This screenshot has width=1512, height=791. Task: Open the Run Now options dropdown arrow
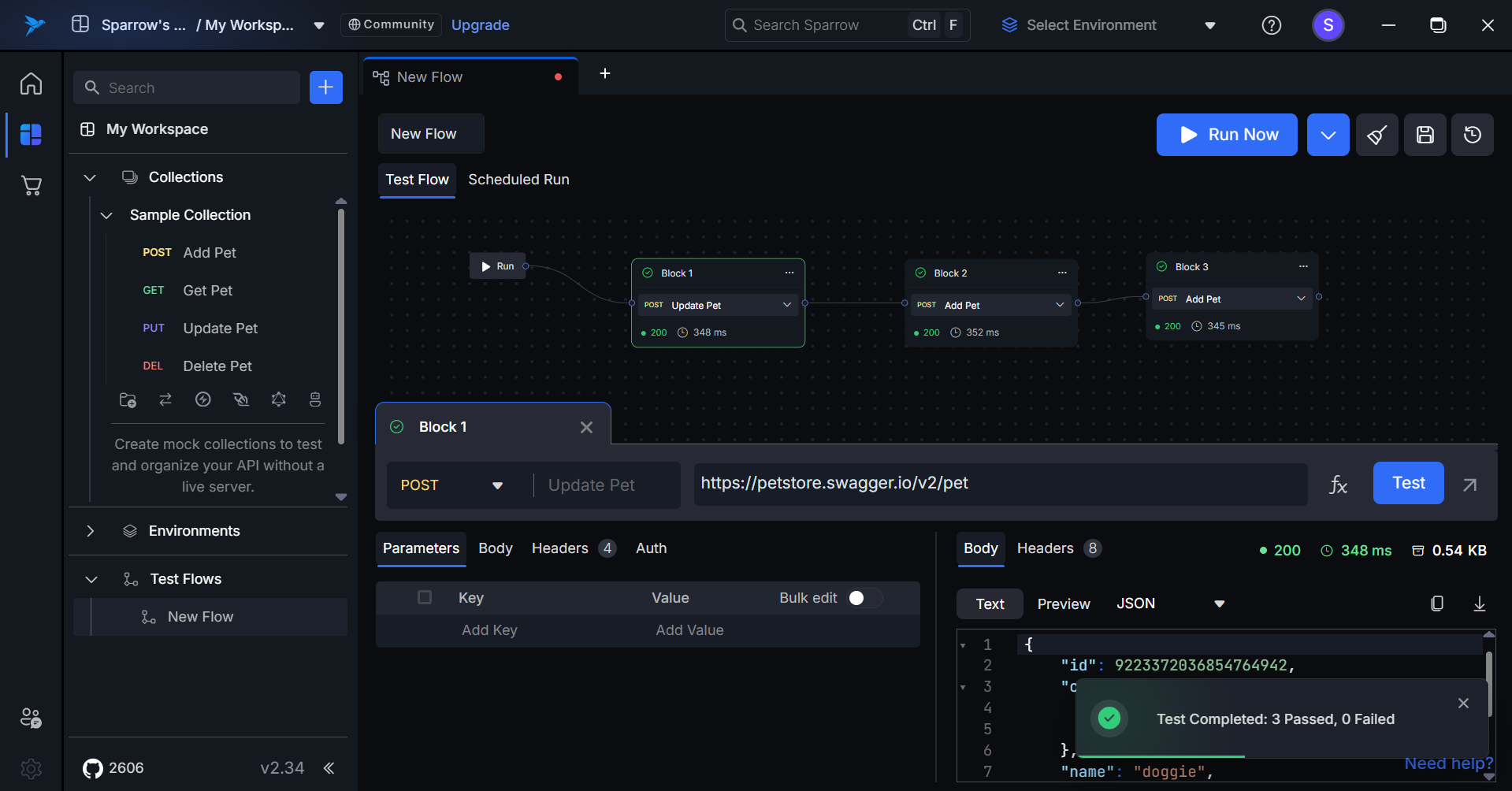pyautogui.click(x=1328, y=135)
